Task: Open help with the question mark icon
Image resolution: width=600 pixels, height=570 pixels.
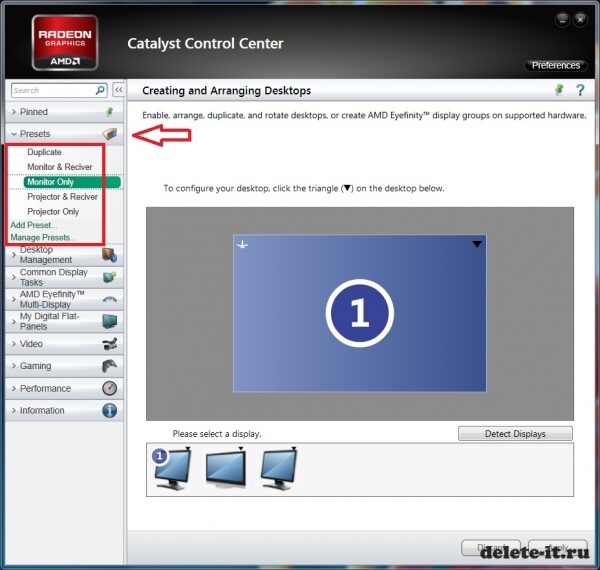Action: [x=580, y=90]
